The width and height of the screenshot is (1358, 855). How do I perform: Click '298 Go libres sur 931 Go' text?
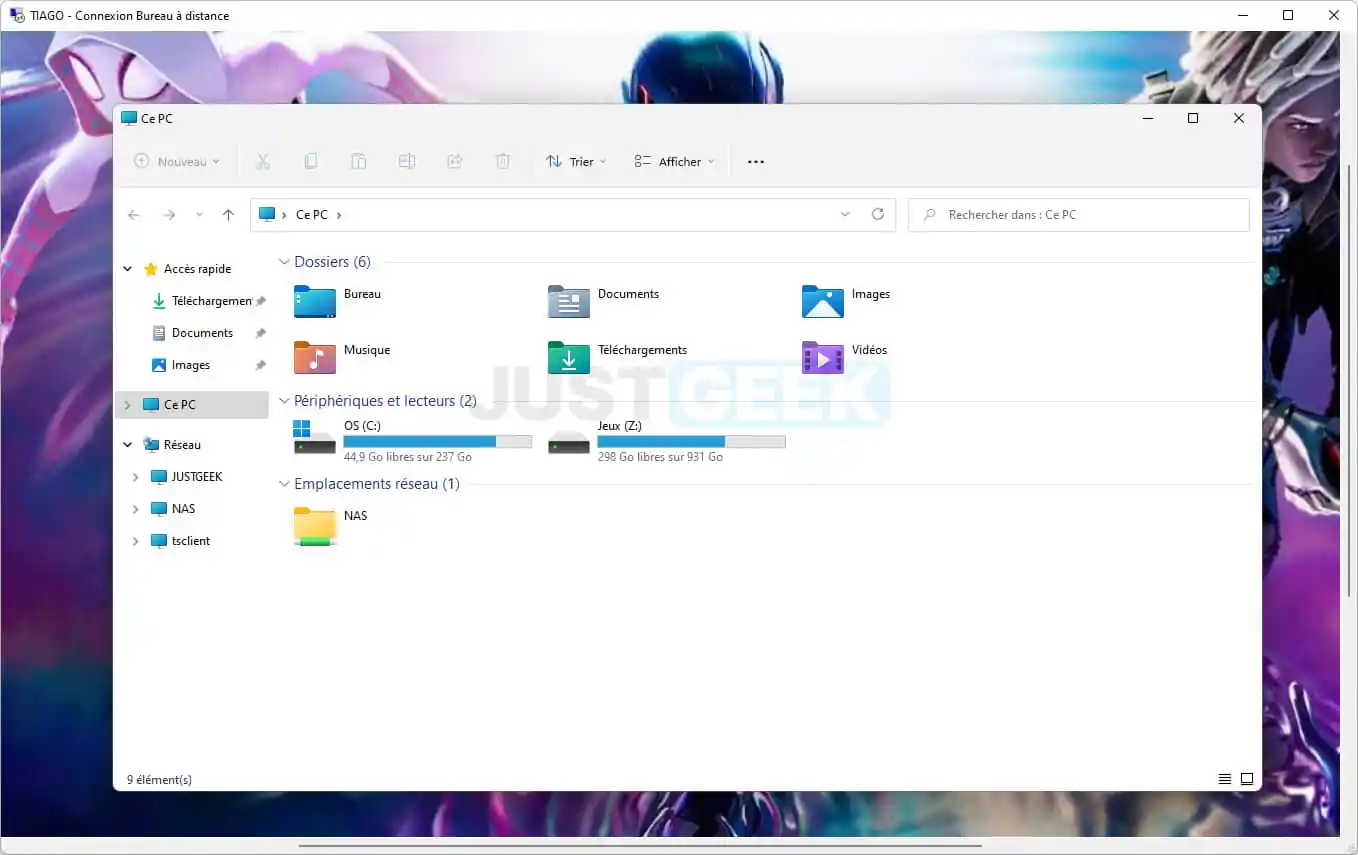[x=660, y=457]
